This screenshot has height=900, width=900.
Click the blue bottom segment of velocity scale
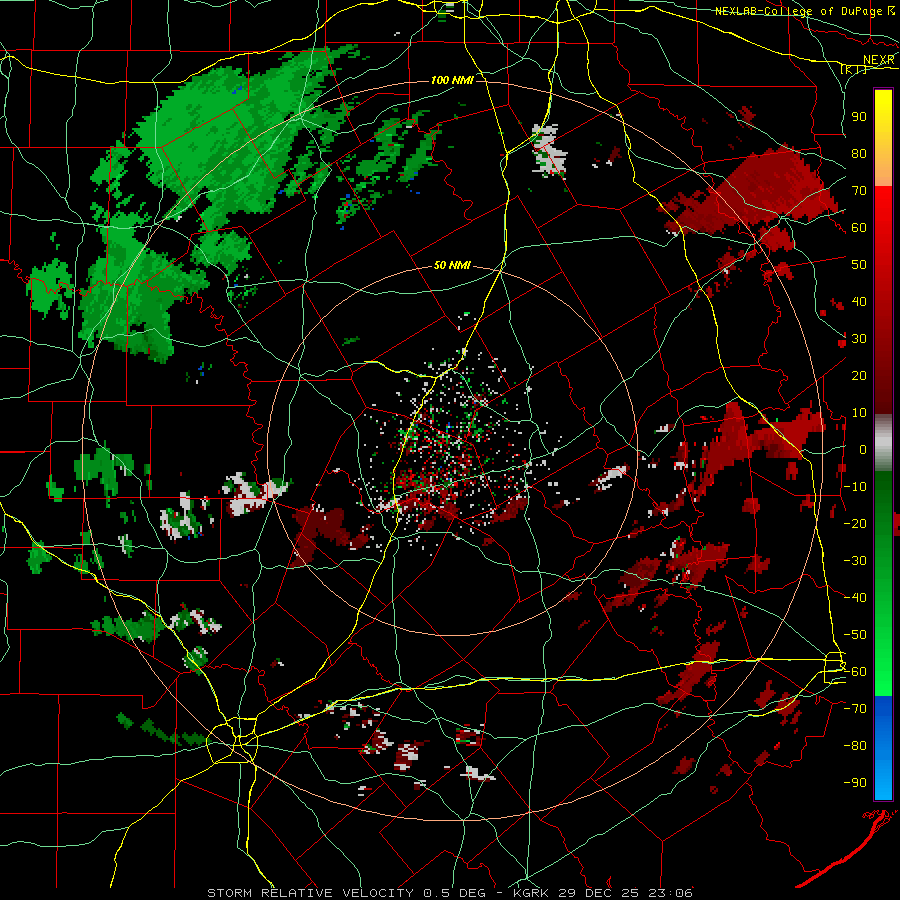(883, 747)
